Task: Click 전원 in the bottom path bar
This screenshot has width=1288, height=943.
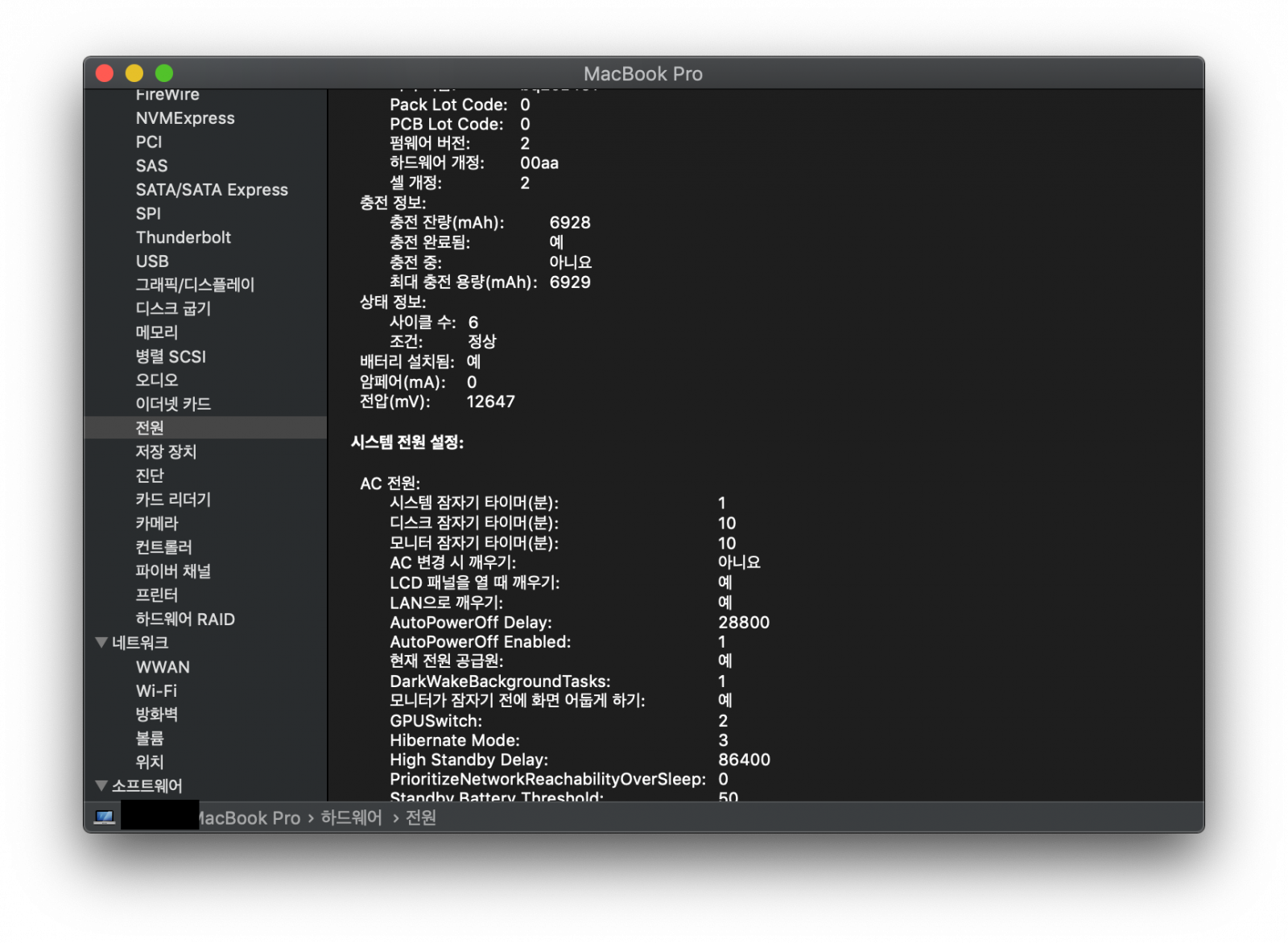Action: (x=421, y=817)
